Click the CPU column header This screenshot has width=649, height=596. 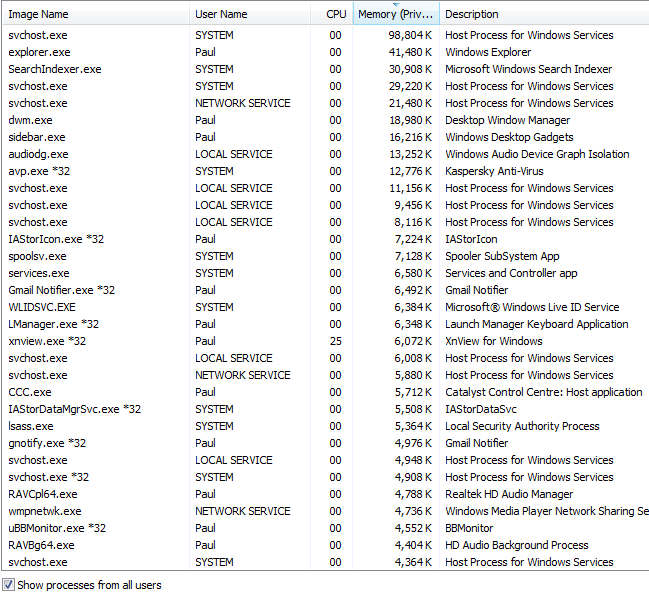click(332, 14)
